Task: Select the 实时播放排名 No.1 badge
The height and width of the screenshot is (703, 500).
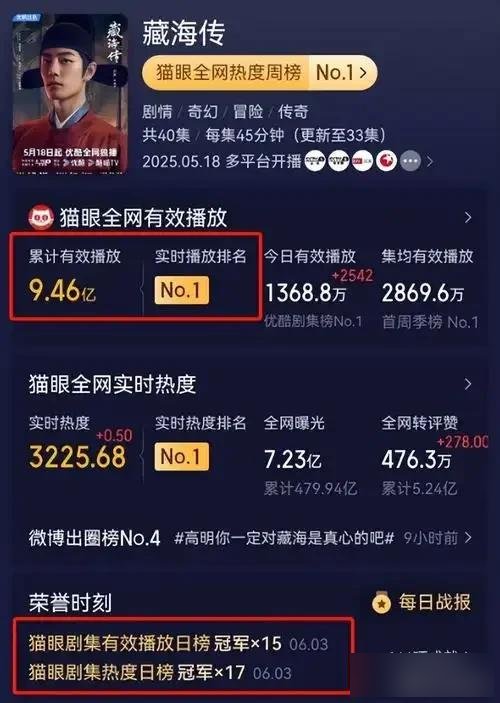Action: (182, 290)
